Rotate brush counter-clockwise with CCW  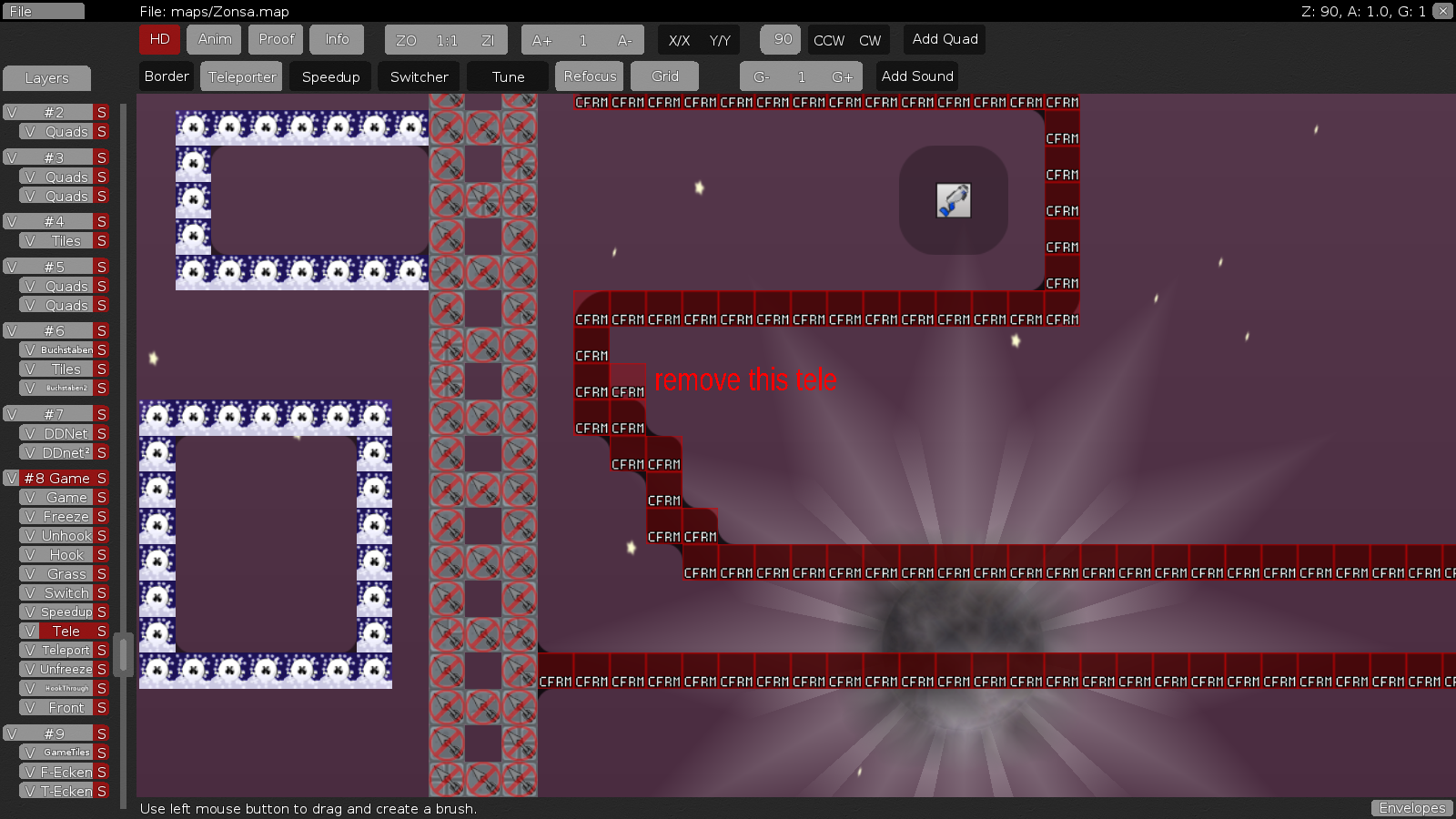(x=828, y=40)
